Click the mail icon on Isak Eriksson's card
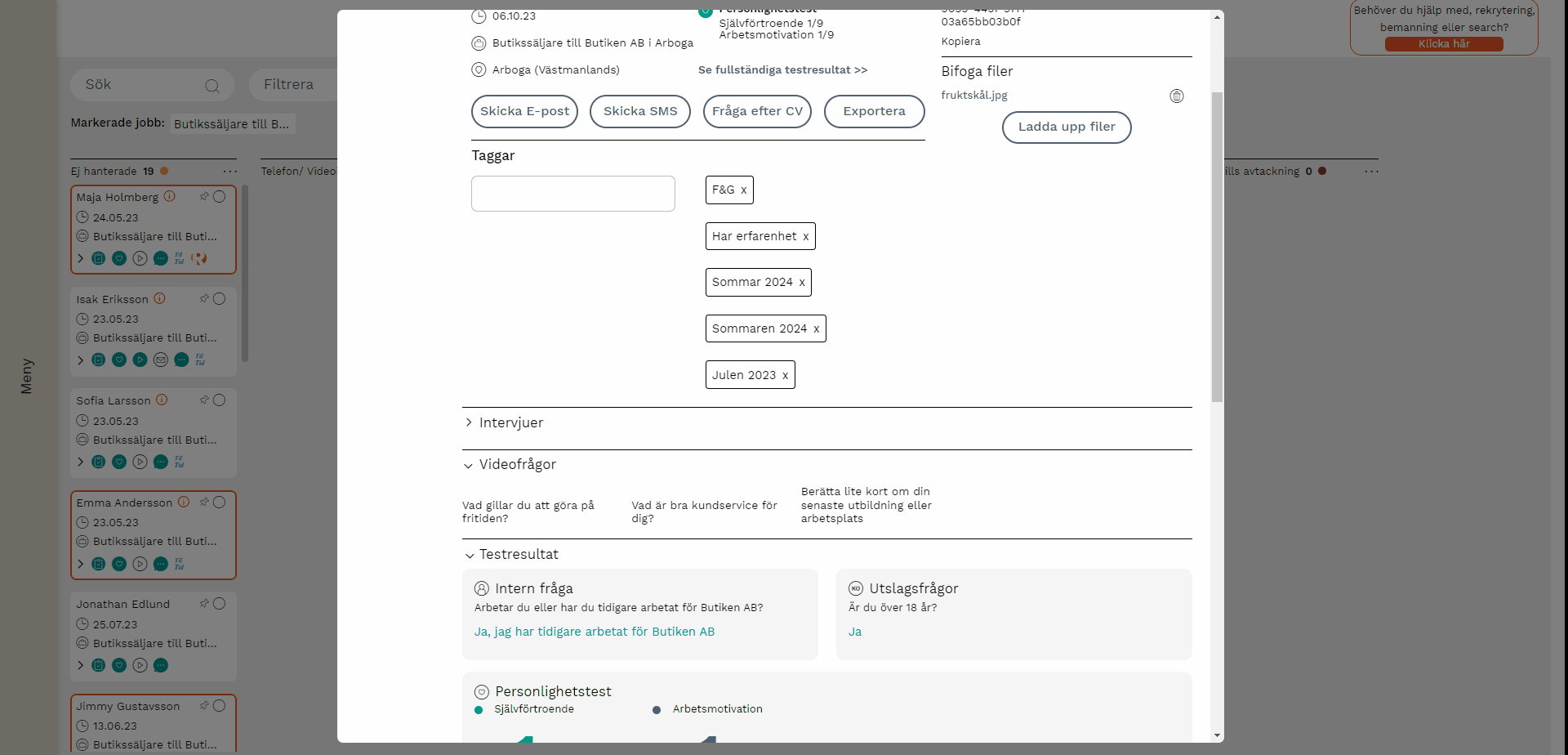This screenshot has height=755, width=1568. coord(161,360)
